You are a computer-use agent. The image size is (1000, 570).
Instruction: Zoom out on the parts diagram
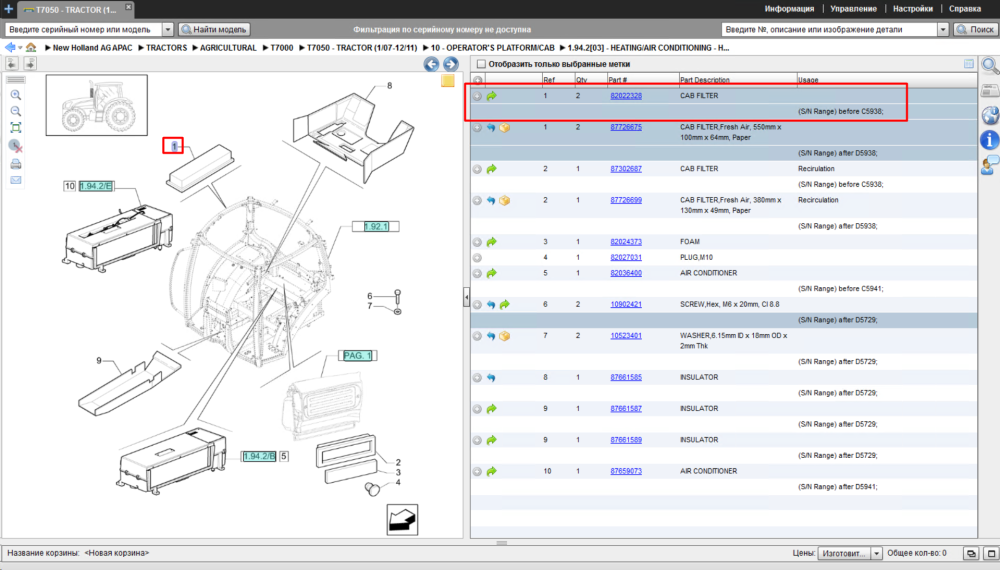pyautogui.click(x=16, y=111)
